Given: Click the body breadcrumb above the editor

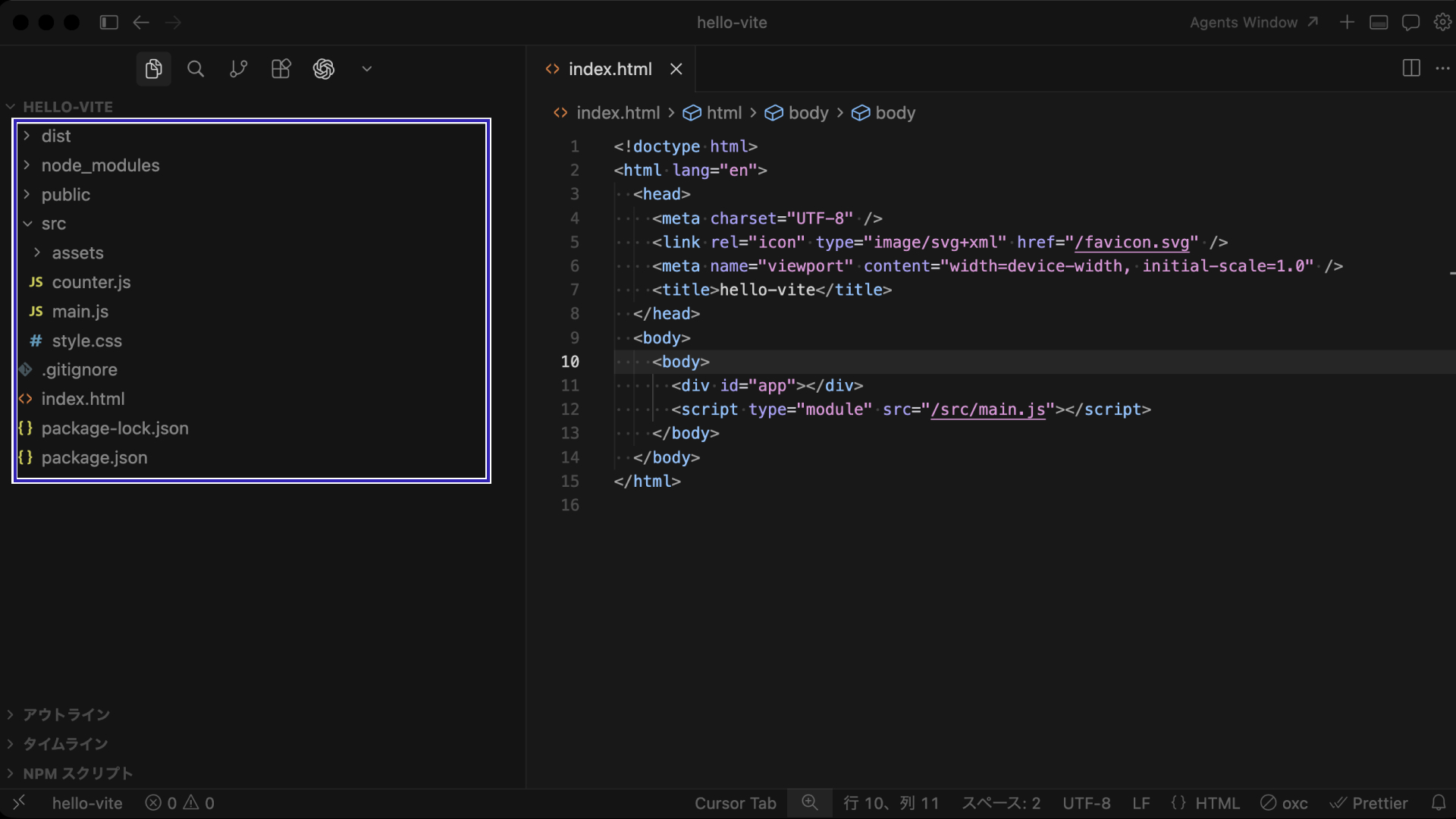Looking at the screenshot, I should [x=809, y=113].
